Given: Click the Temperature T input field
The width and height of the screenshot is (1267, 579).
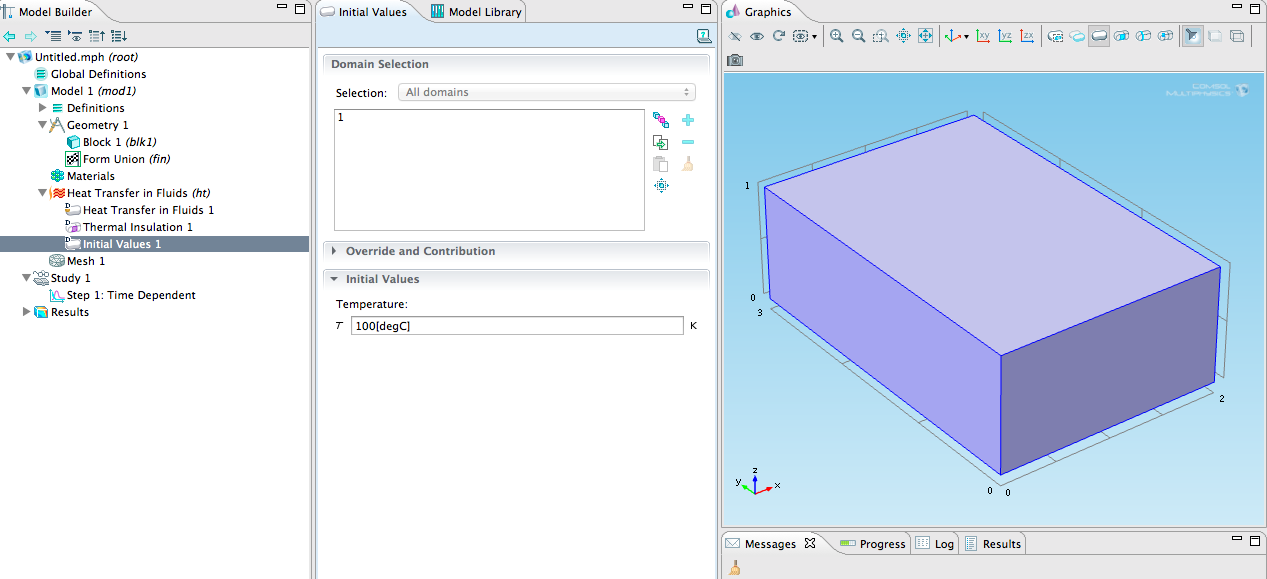Looking at the screenshot, I should 516,326.
